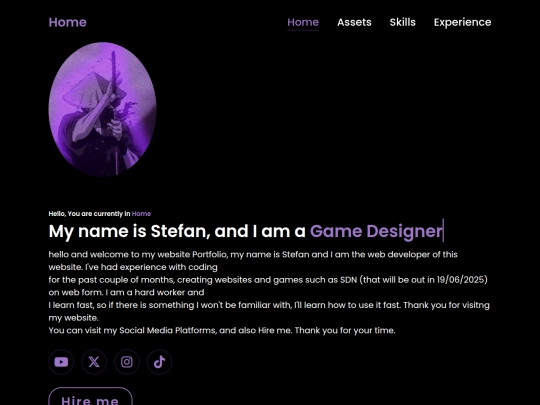Screen dimensions: 540x405
Task: Click the purple 'Game Designer' heading text
Action: click(376, 231)
